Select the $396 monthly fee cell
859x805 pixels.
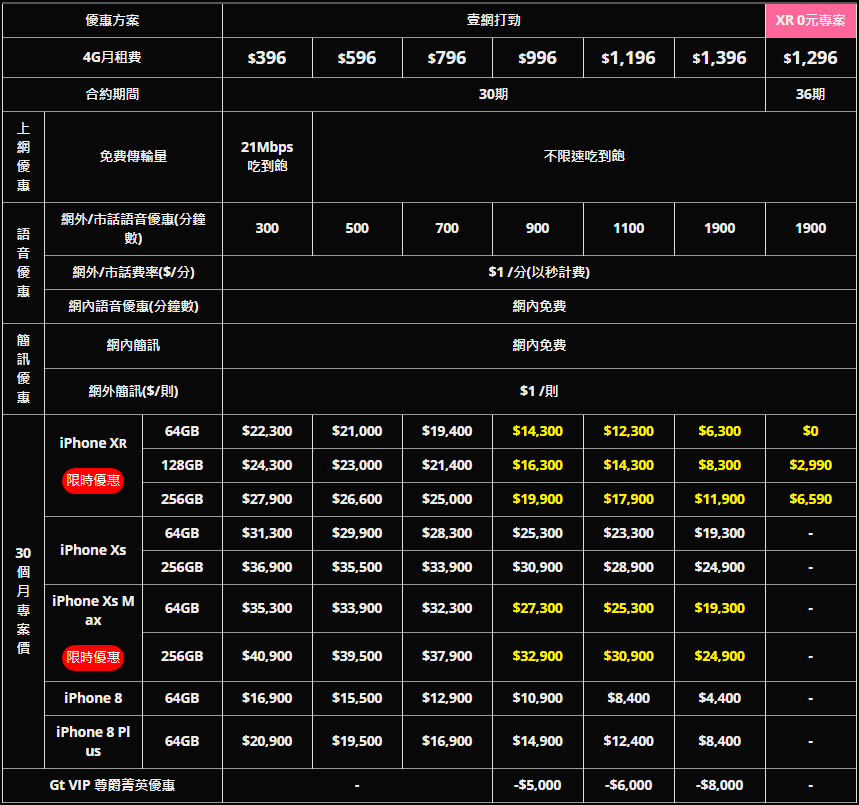[267, 58]
